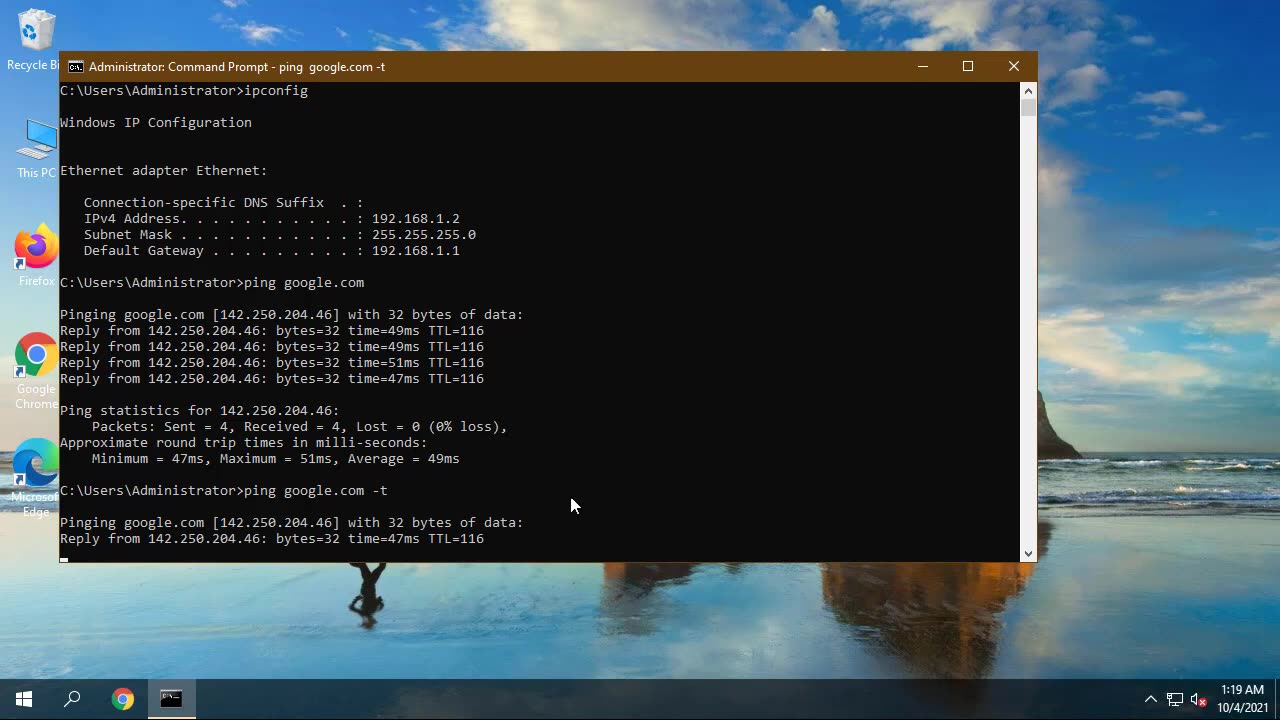Select This PC desktop icon
The image size is (1280, 720).
coord(36,148)
